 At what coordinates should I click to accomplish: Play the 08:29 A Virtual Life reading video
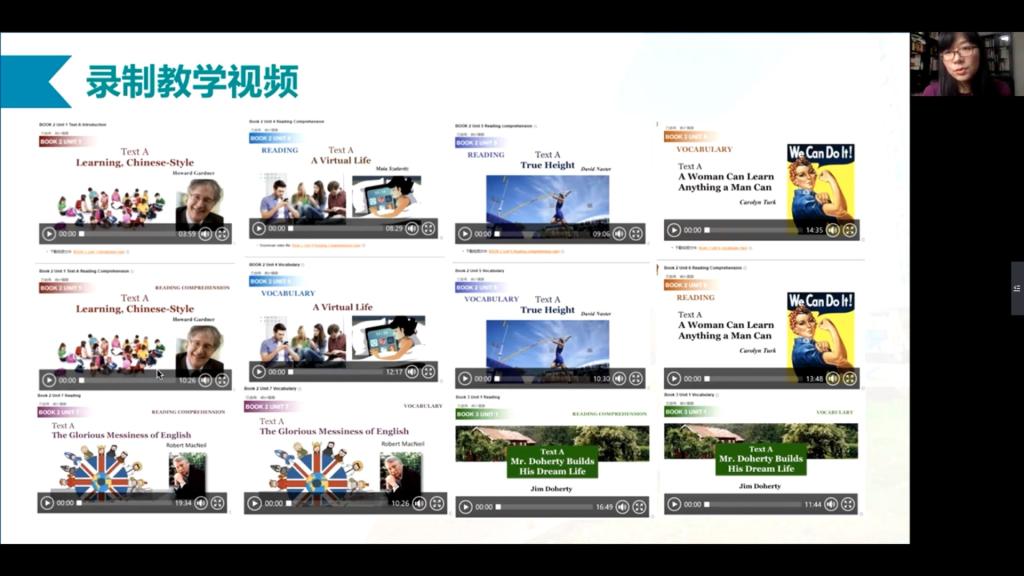point(259,229)
